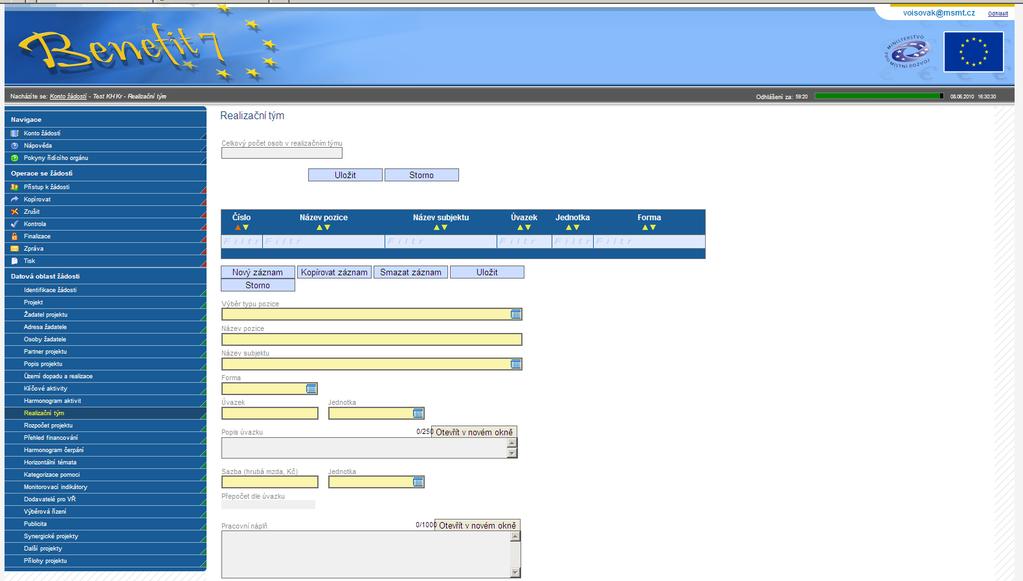The image size is (1023, 581).
Task: Click the logout link beside voisovak@msmt.cz
Action: [x=998, y=14]
